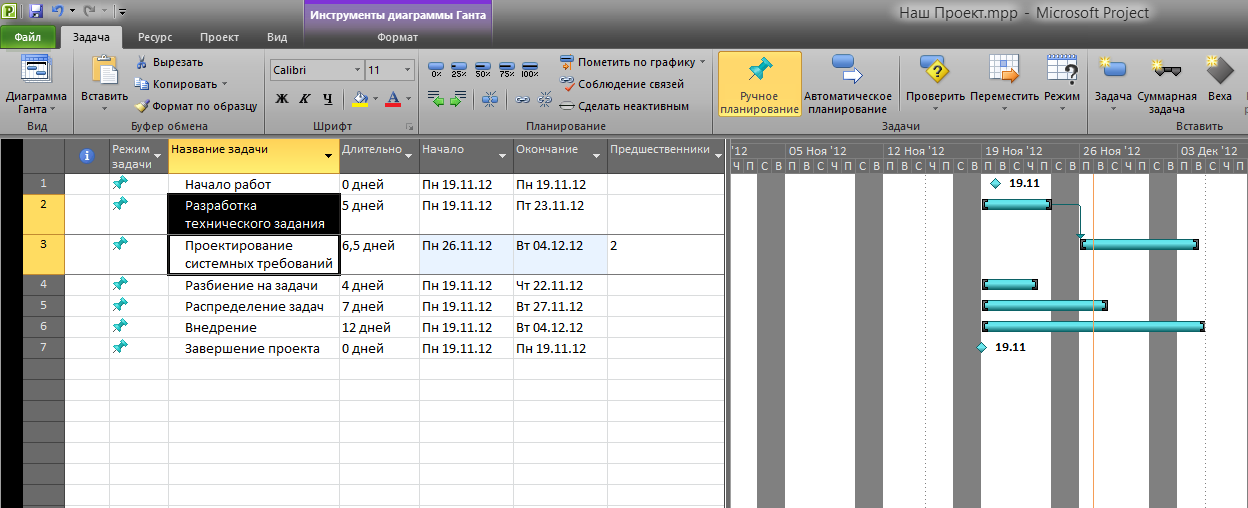Viewport: 1248px width, 508px height.
Task: Click the Внедрение Gantt bar in chart
Action: [x=1093, y=326]
